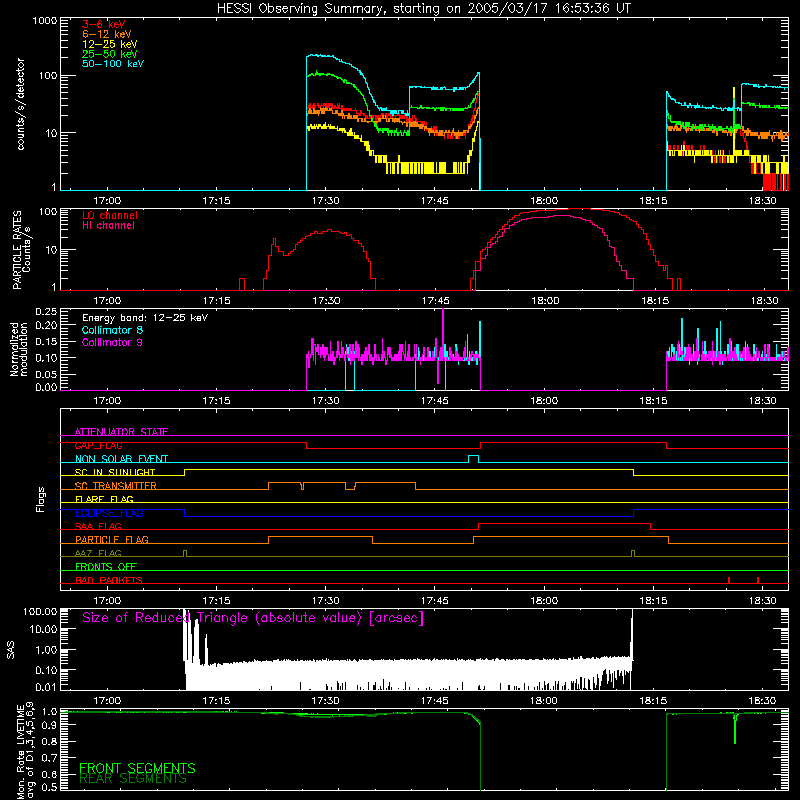This screenshot has height=800, width=800.
Task: Click 17:30 tick under the counts plot
Action: (326, 201)
